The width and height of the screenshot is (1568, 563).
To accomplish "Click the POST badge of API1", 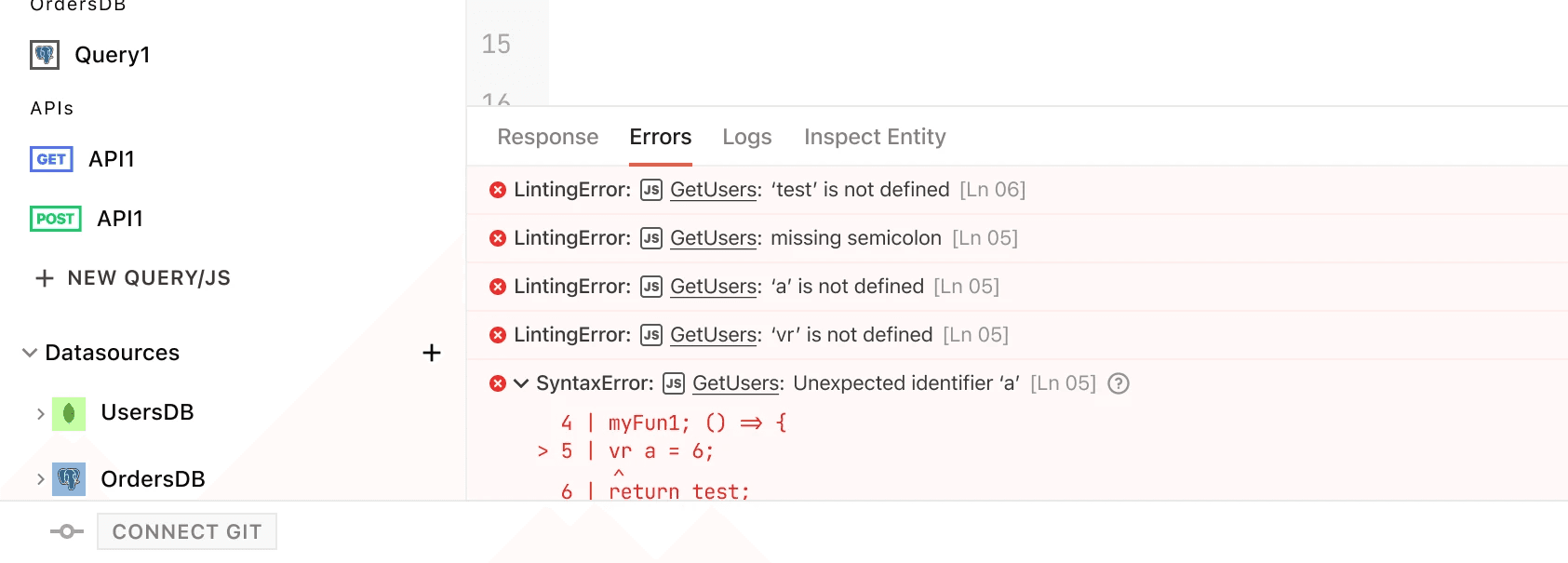I will (x=56, y=219).
